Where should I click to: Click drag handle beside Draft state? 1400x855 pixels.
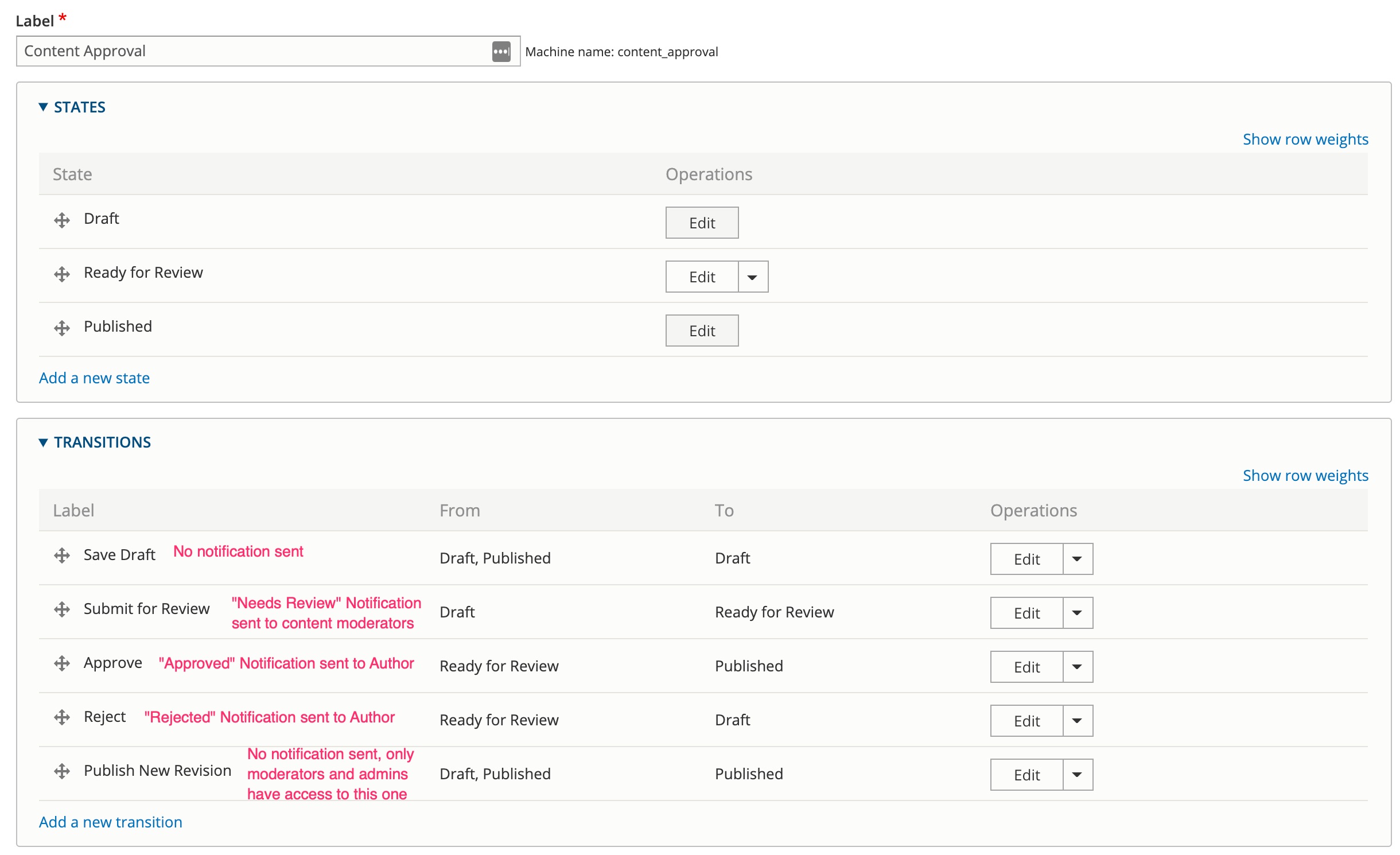point(62,220)
